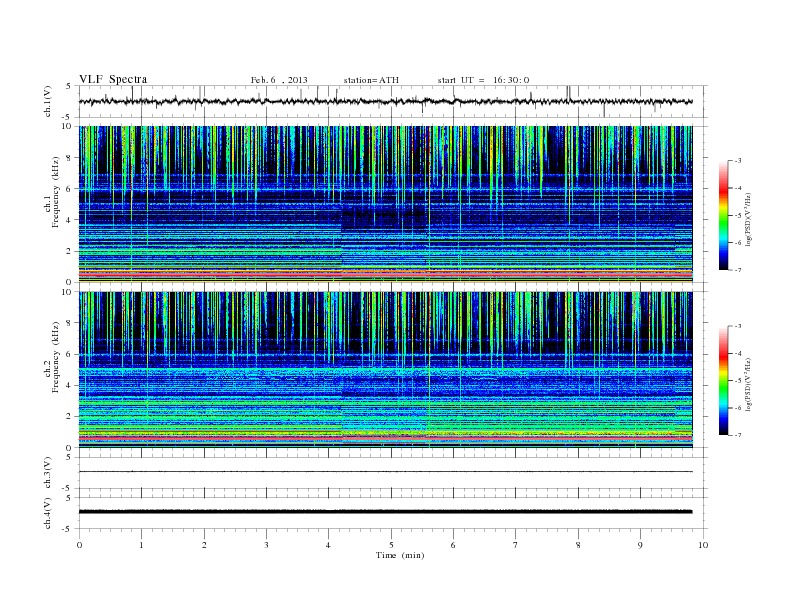Viewport: 792px width, 612px height.
Task: Click the "station=ATH" header text
Action: coord(371,80)
